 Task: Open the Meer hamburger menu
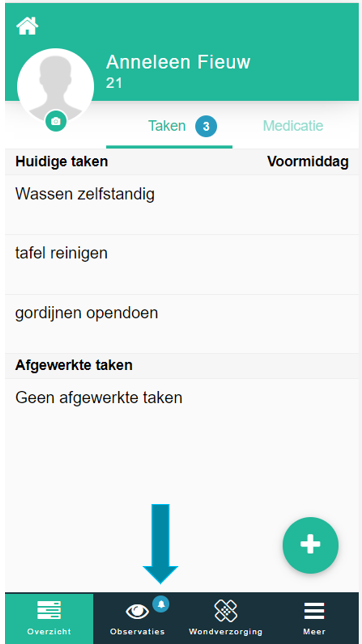click(314, 611)
